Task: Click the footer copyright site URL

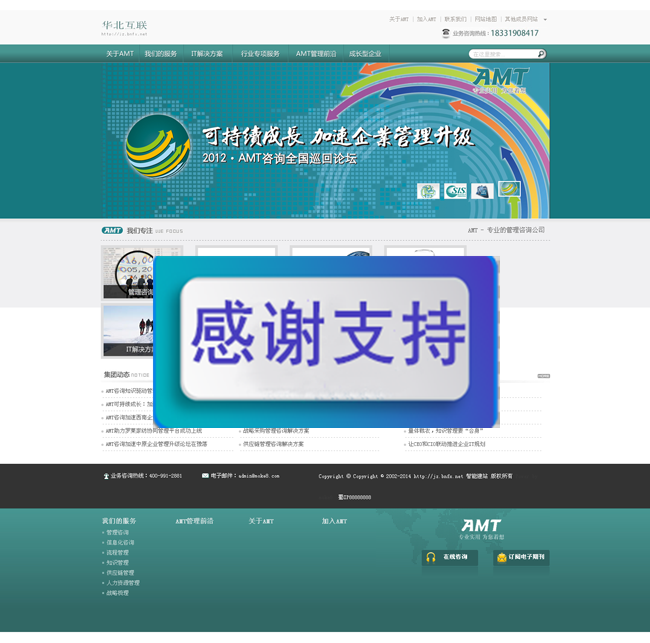Action: click(438, 476)
